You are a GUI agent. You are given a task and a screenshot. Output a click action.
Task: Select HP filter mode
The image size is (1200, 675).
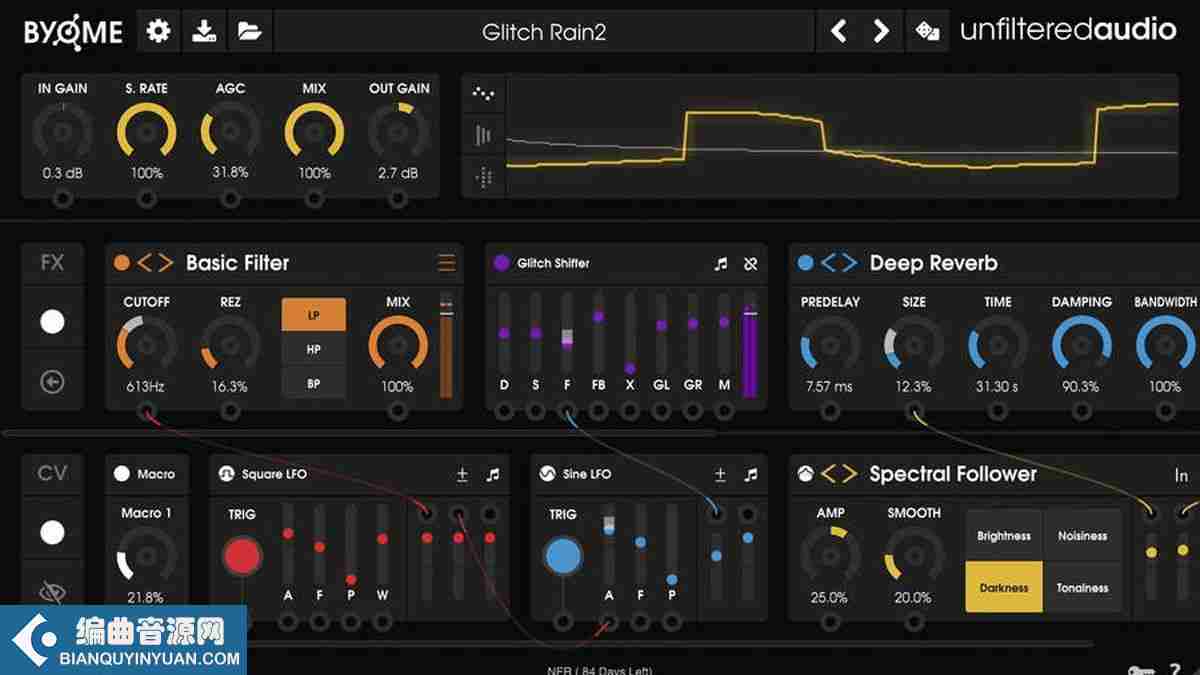click(313, 349)
